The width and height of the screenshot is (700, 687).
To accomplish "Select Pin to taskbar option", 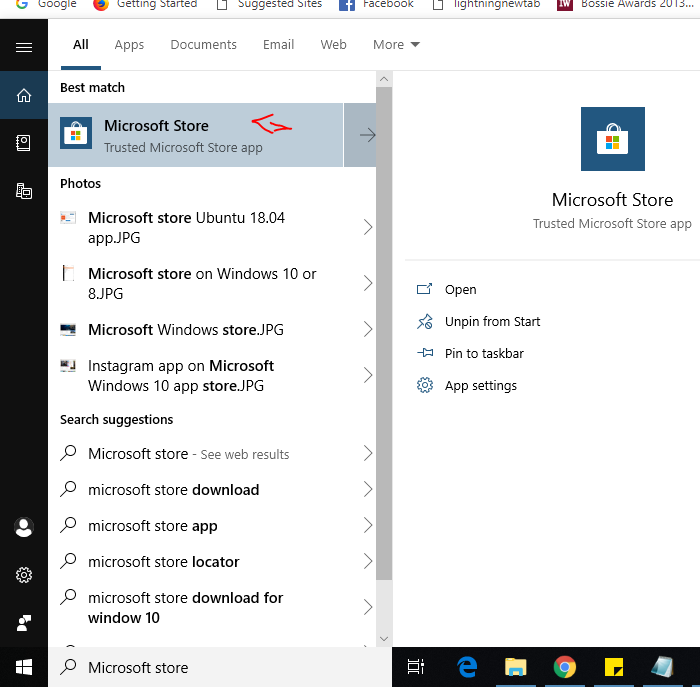I will click(x=484, y=354).
